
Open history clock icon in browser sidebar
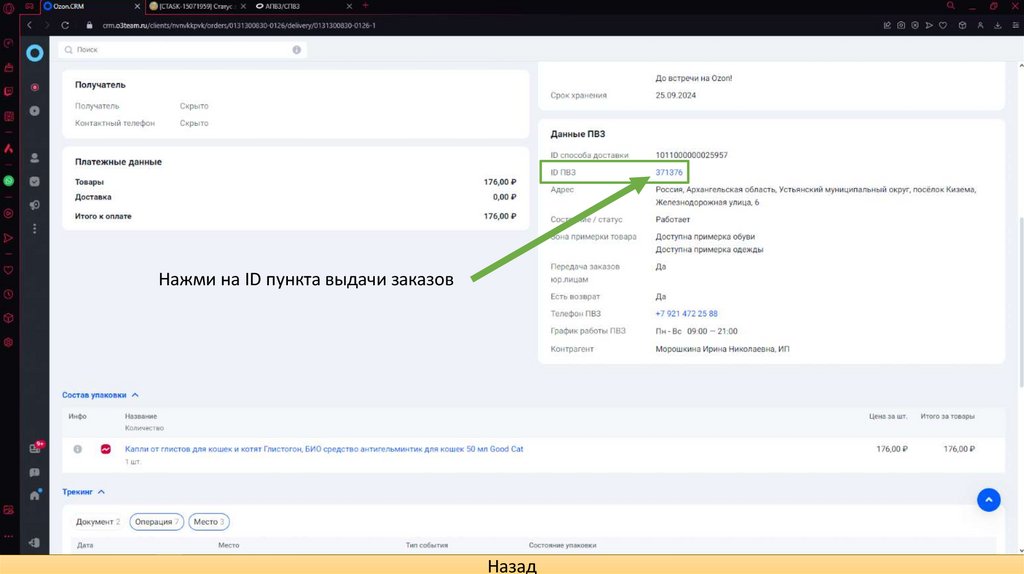point(8,295)
